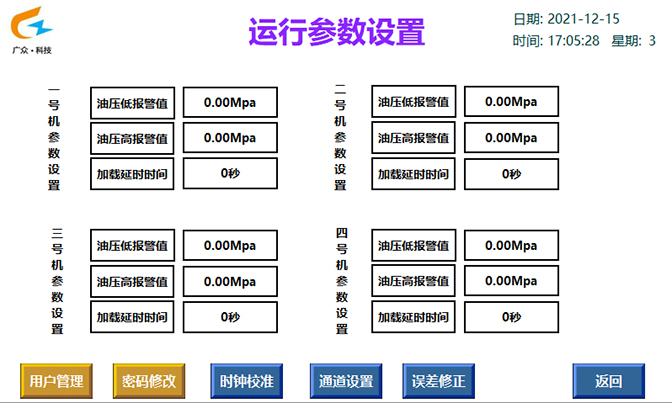Go to 通道设置 channel settings
The width and height of the screenshot is (672, 403).
[x=345, y=381]
